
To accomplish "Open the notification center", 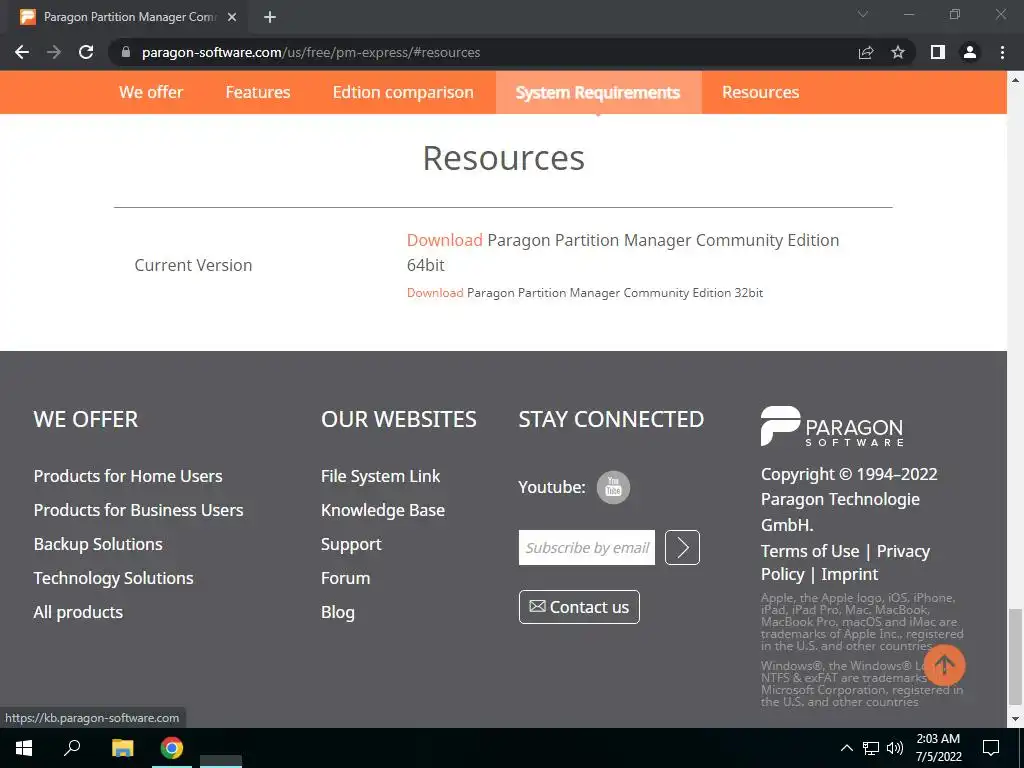I will tap(991, 748).
